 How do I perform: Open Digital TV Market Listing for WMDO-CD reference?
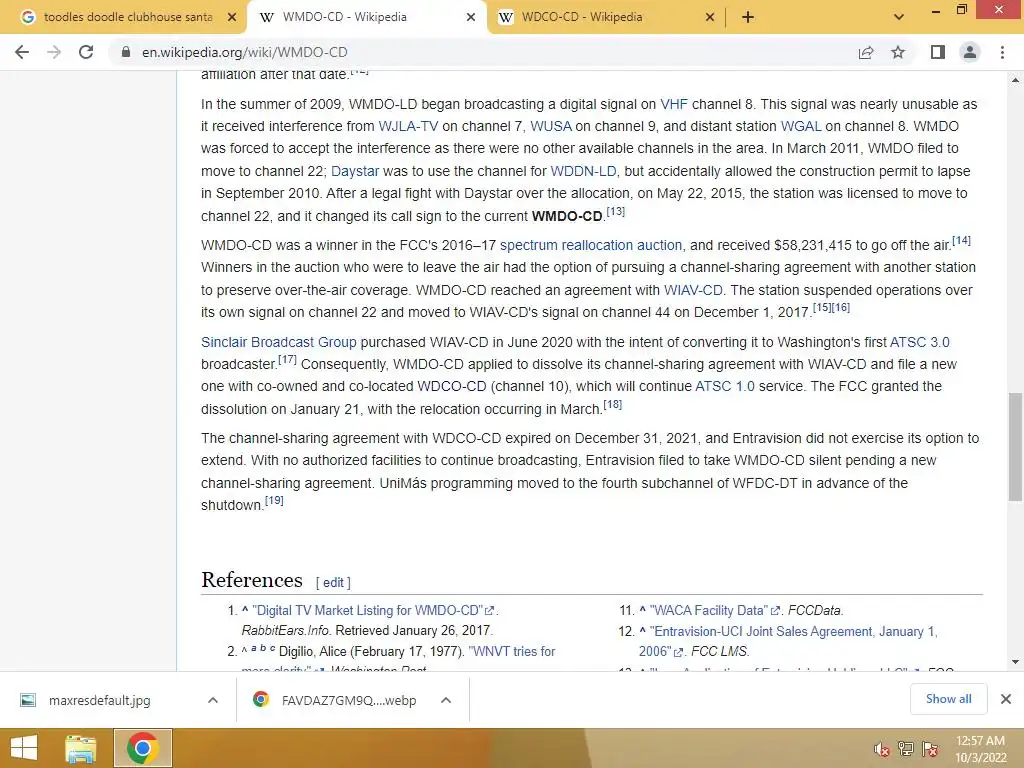pyautogui.click(x=374, y=611)
